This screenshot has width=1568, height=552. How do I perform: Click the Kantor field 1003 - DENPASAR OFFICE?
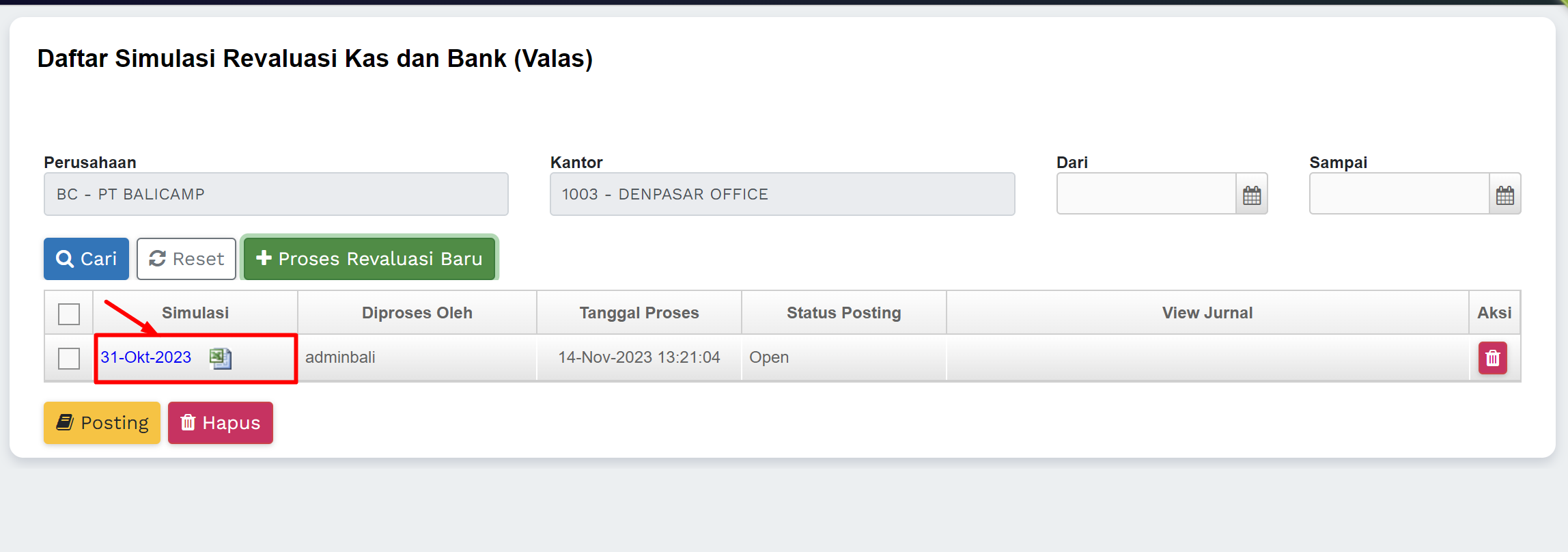click(782, 195)
